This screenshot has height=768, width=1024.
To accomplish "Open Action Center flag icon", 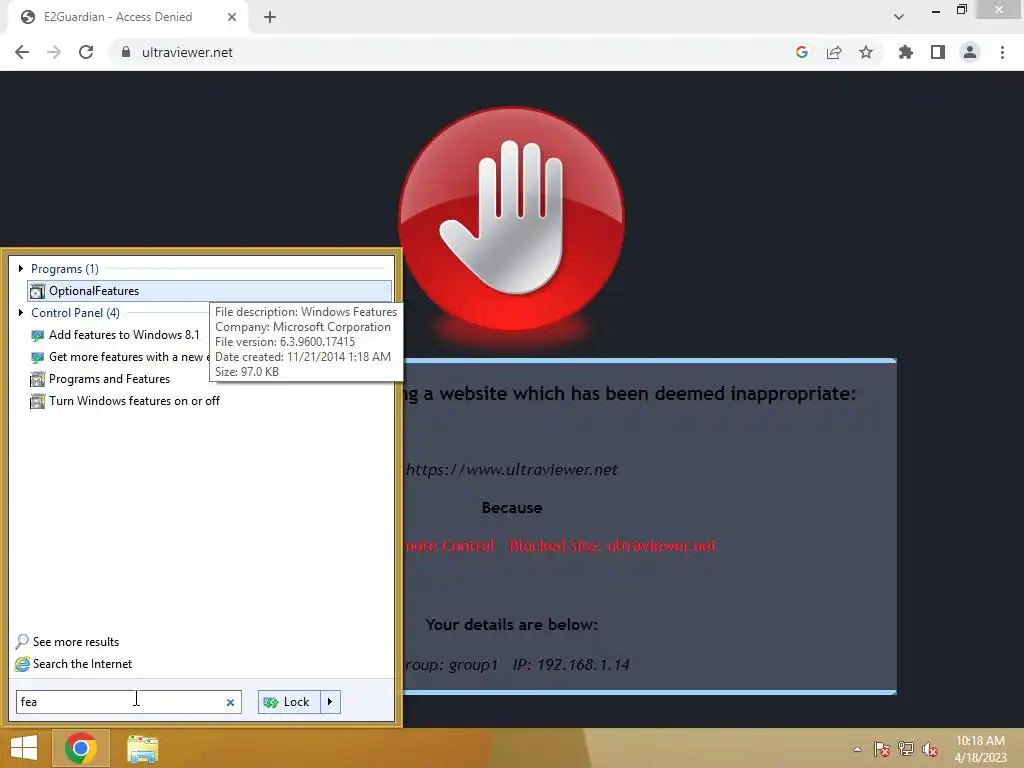I will (881, 749).
